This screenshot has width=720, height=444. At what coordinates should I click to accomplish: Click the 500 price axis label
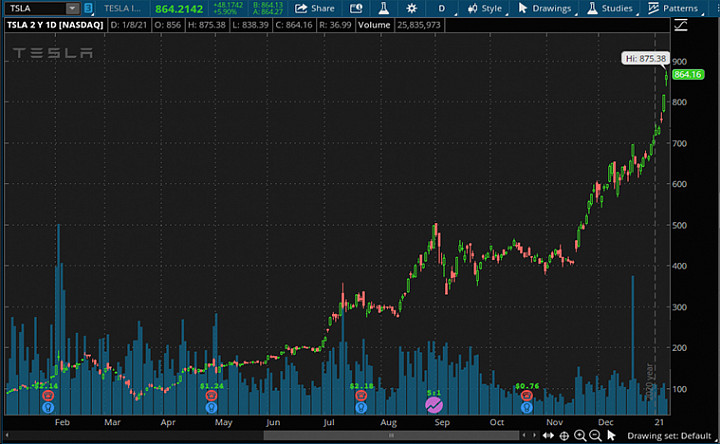pyautogui.click(x=679, y=225)
